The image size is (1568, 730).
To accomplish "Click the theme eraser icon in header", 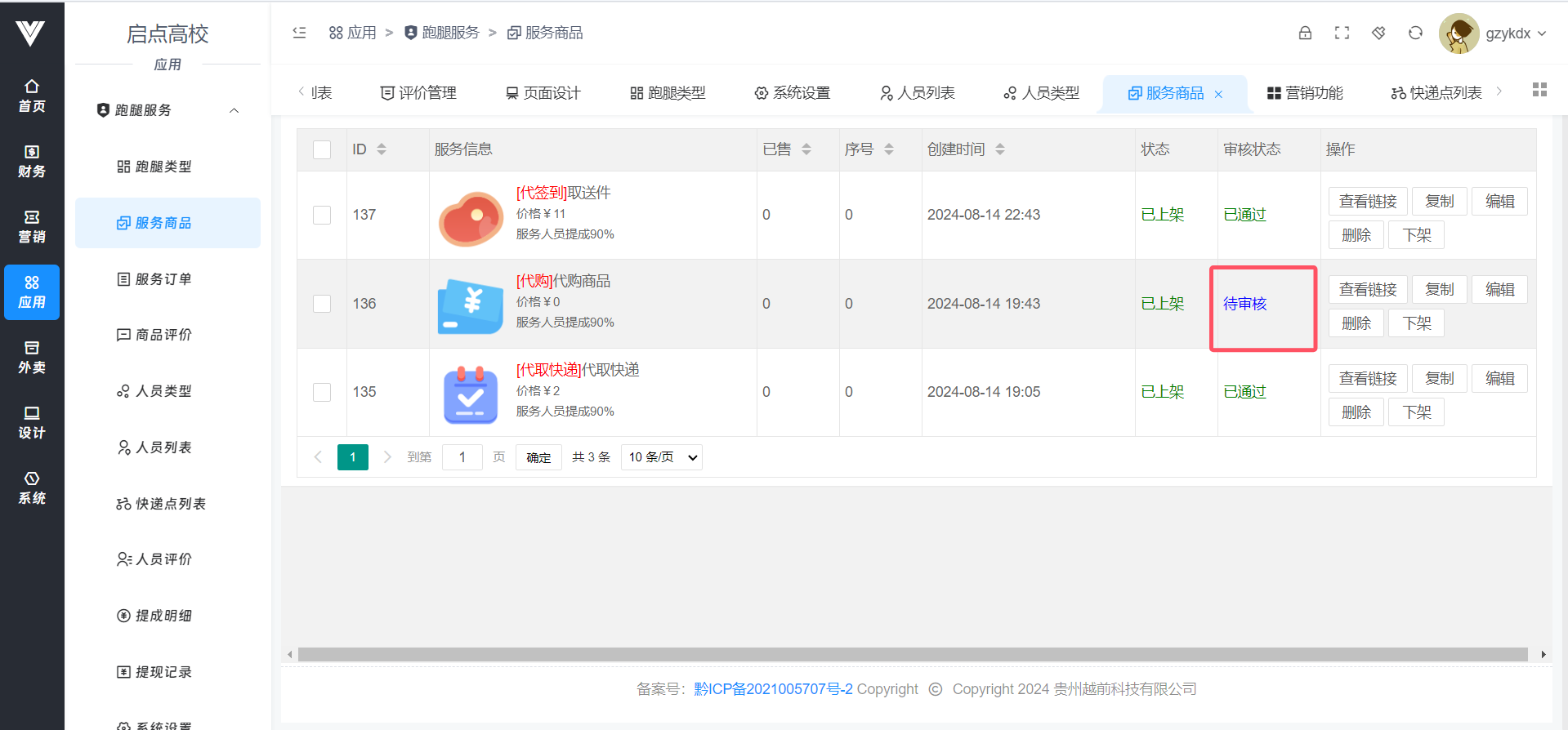I will tap(1378, 33).
